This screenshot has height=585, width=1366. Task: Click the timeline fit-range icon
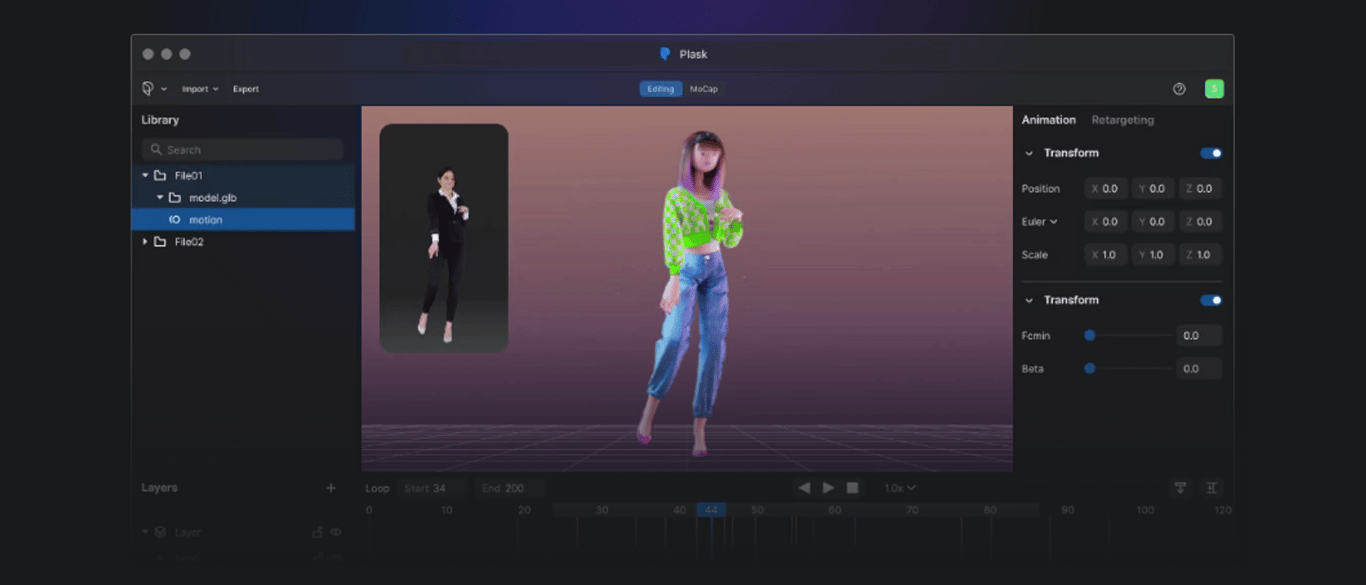1212,488
